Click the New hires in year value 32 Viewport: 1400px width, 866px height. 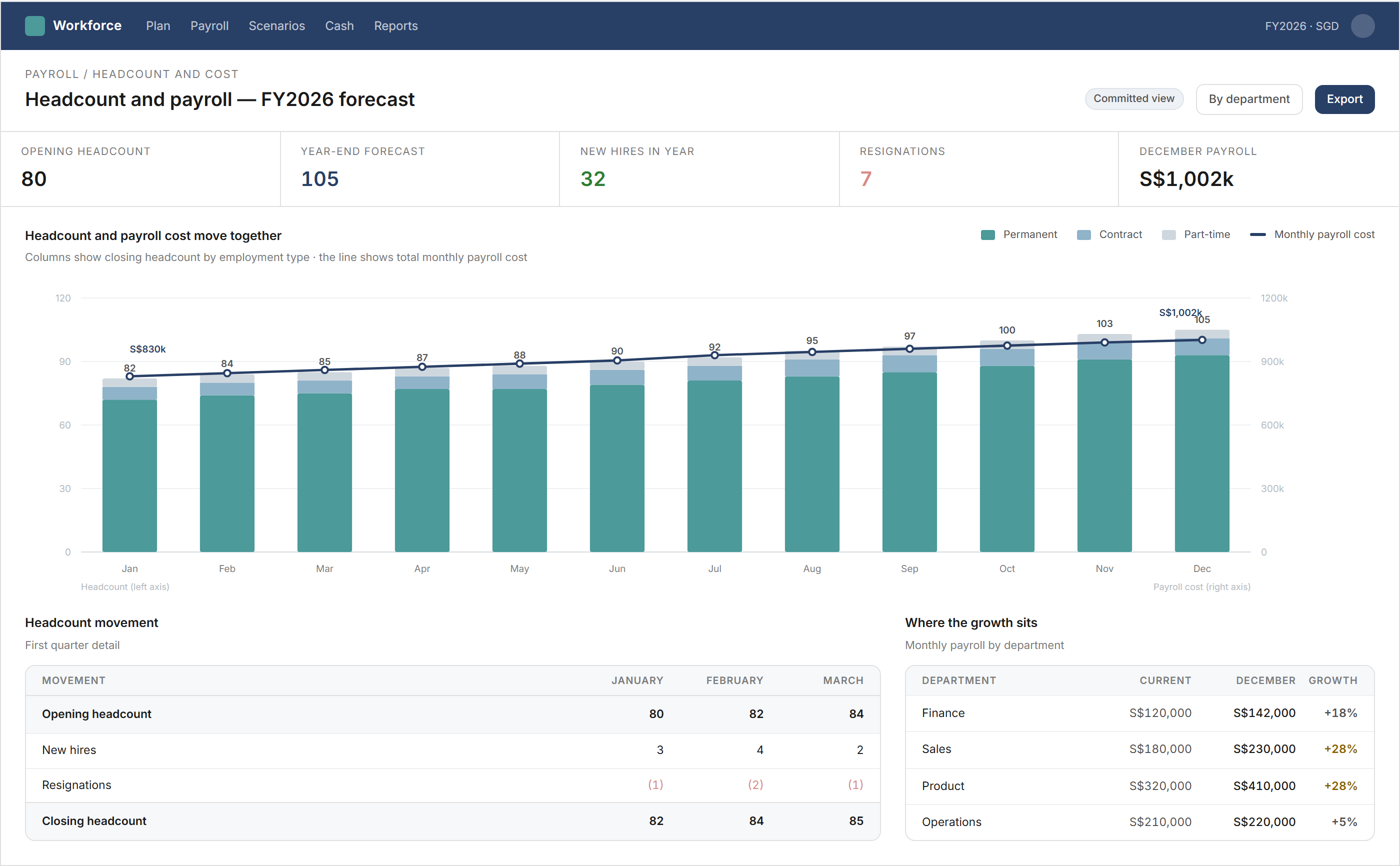pos(592,178)
